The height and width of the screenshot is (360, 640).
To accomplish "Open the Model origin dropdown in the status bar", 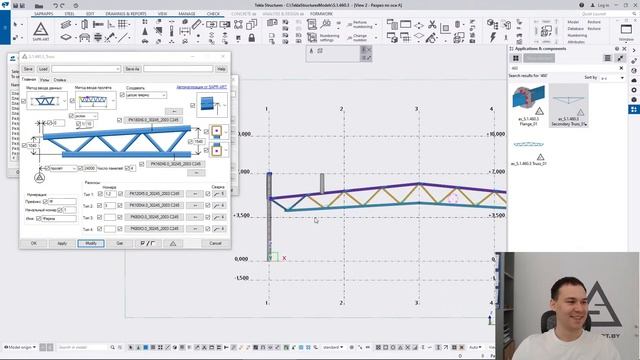I will pyautogui.click(x=20, y=347).
